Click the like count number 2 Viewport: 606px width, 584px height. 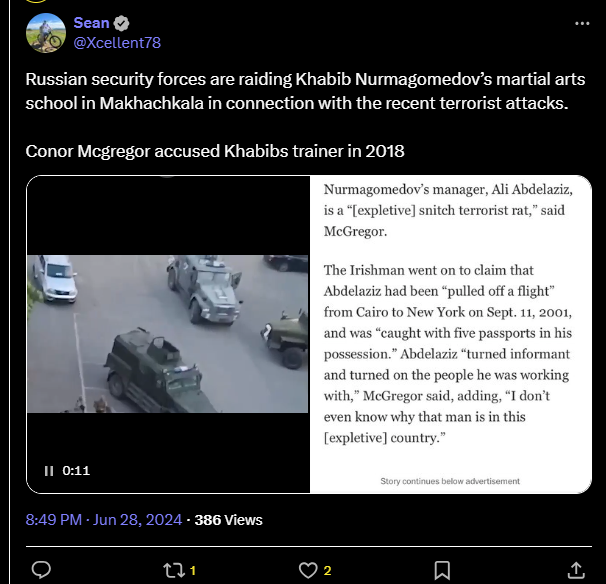coord(327,570)
